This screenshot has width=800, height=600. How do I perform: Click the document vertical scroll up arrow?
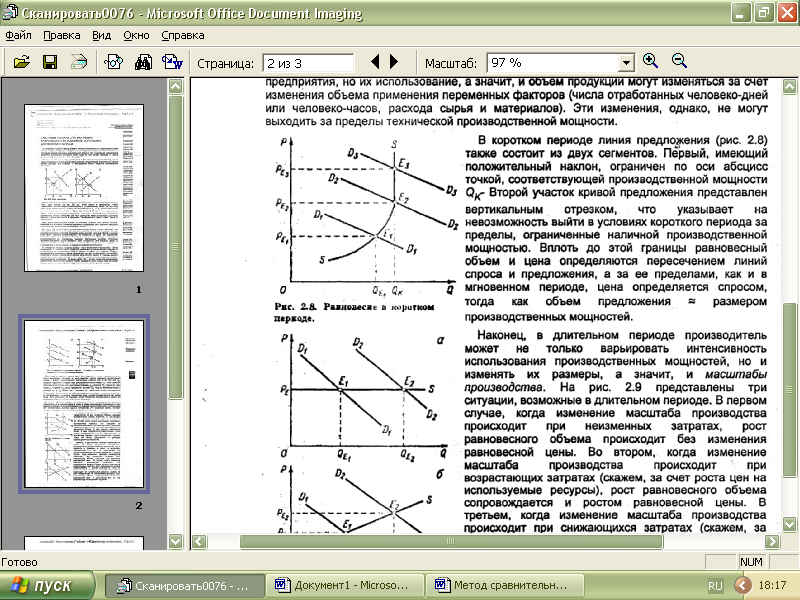pos(790,86)
